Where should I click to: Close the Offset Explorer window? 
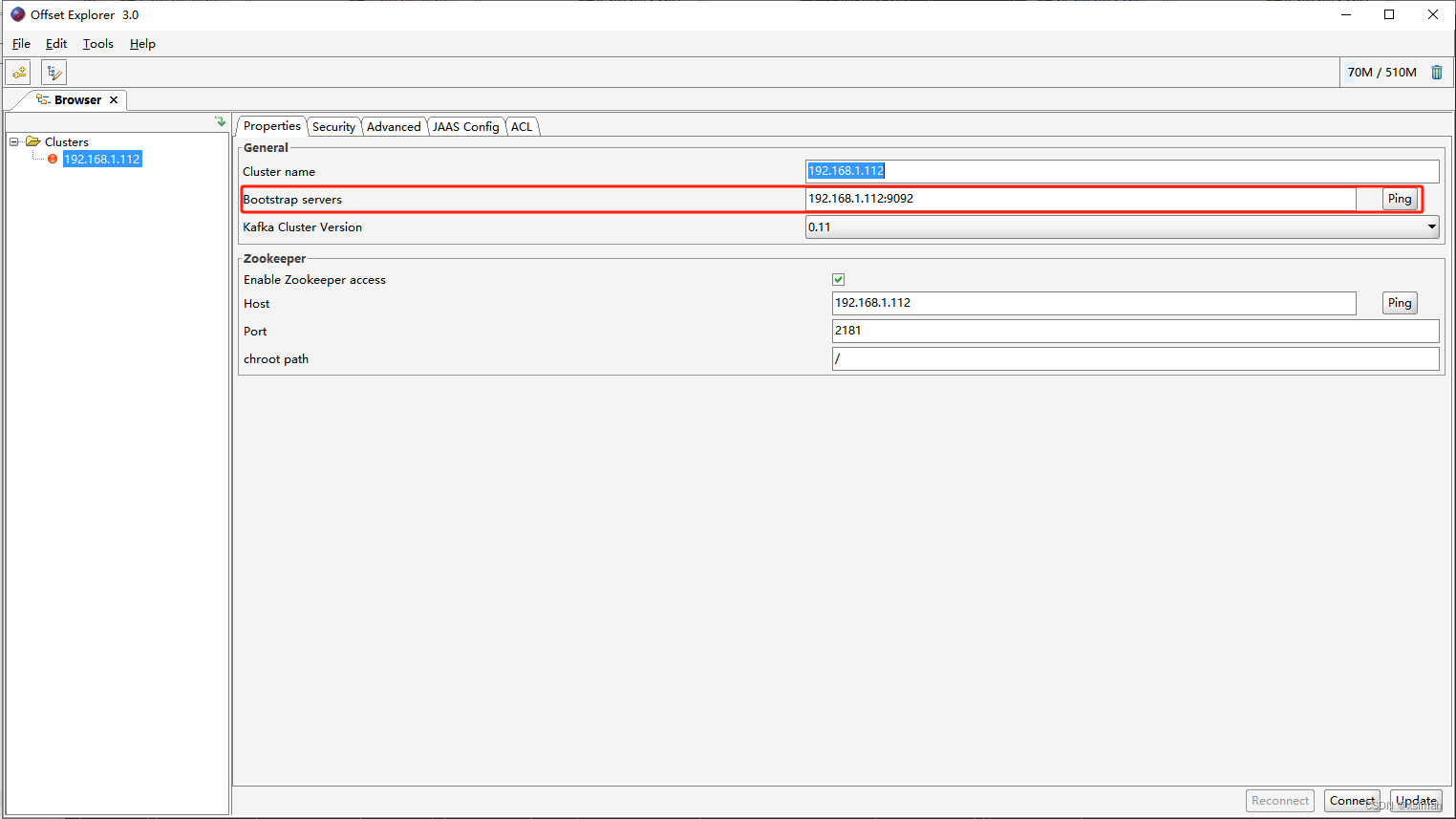tap(1433, 14)
